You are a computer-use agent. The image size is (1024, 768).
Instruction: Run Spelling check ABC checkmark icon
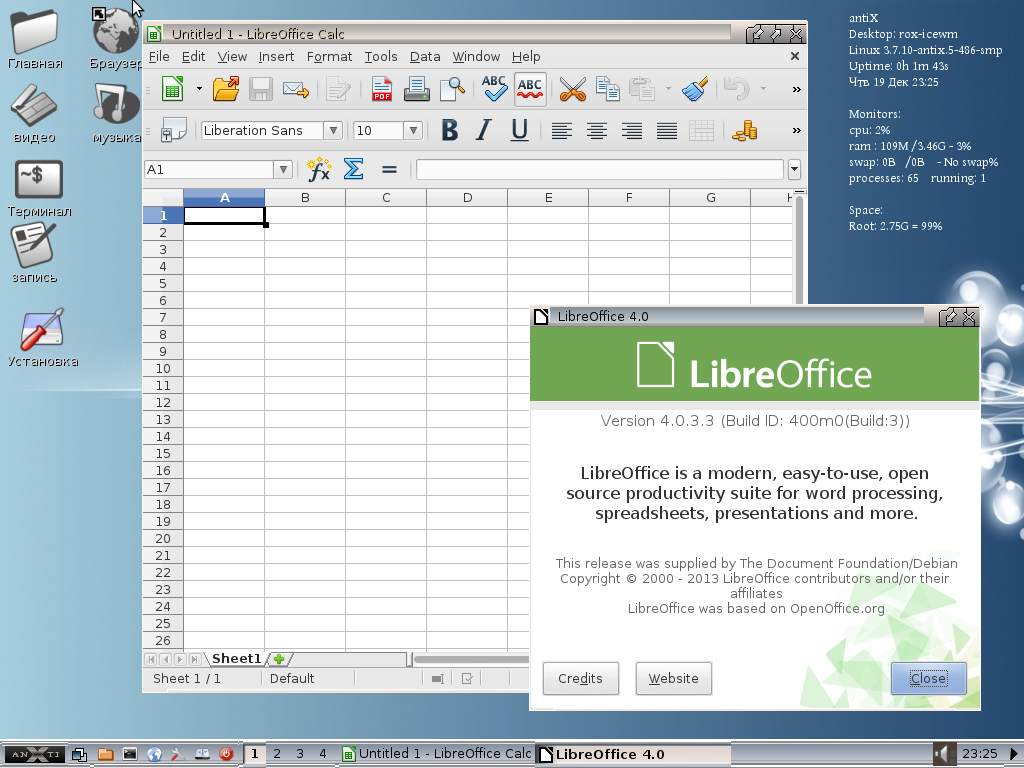[494, 88]
